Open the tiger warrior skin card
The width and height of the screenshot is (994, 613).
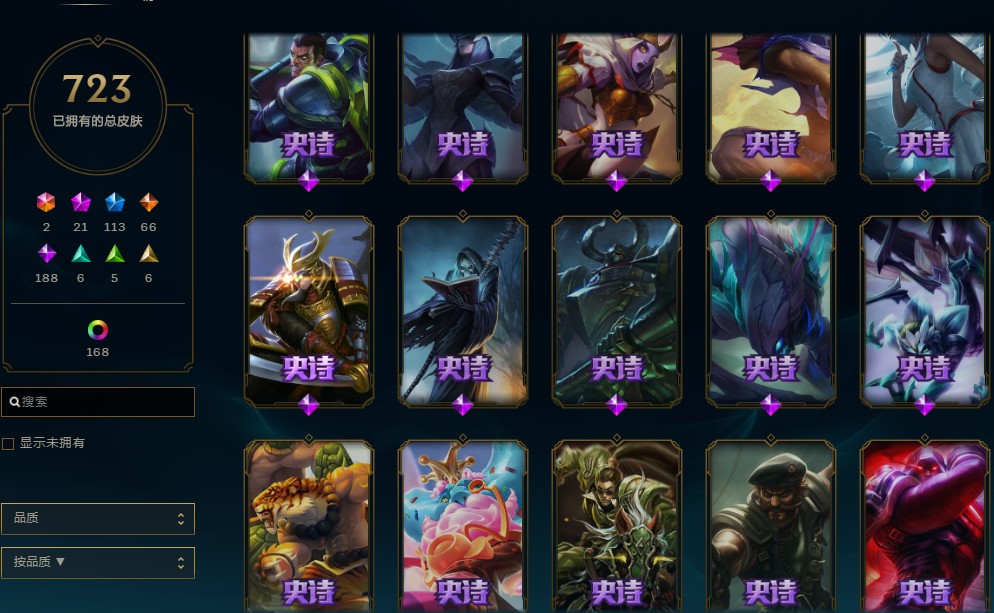coord(309,526)
